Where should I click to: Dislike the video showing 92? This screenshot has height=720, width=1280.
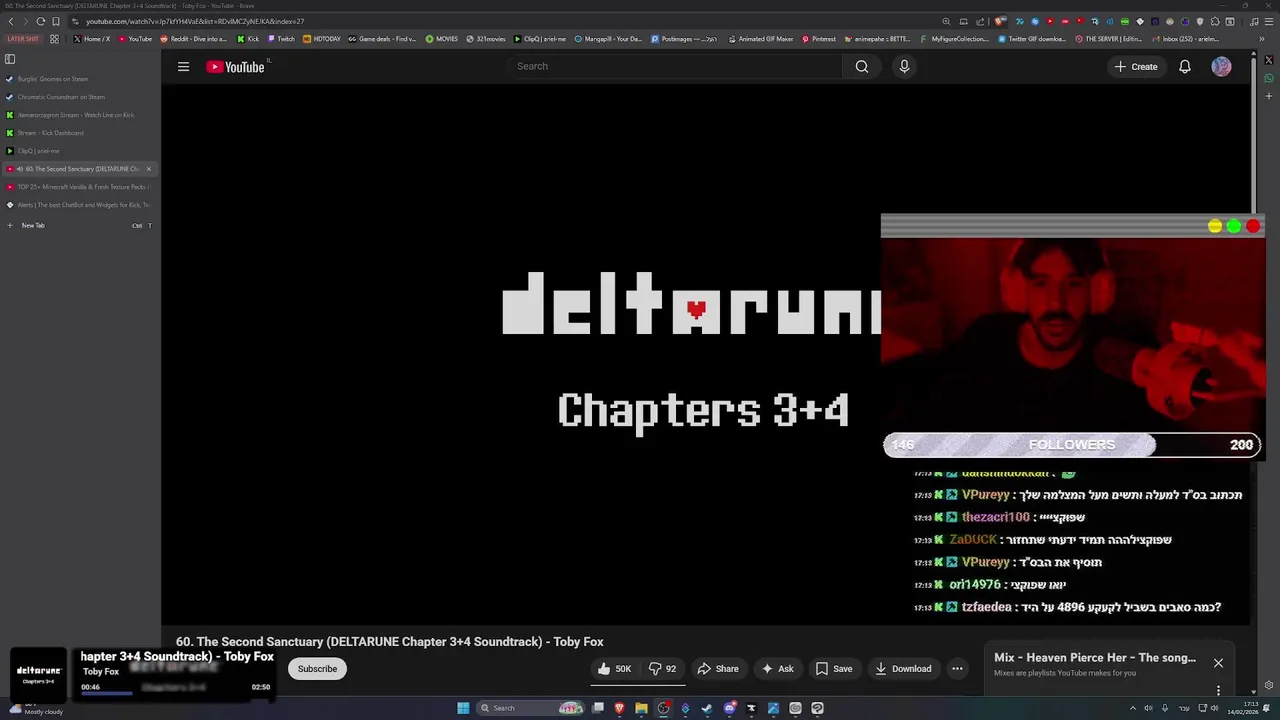662,669
